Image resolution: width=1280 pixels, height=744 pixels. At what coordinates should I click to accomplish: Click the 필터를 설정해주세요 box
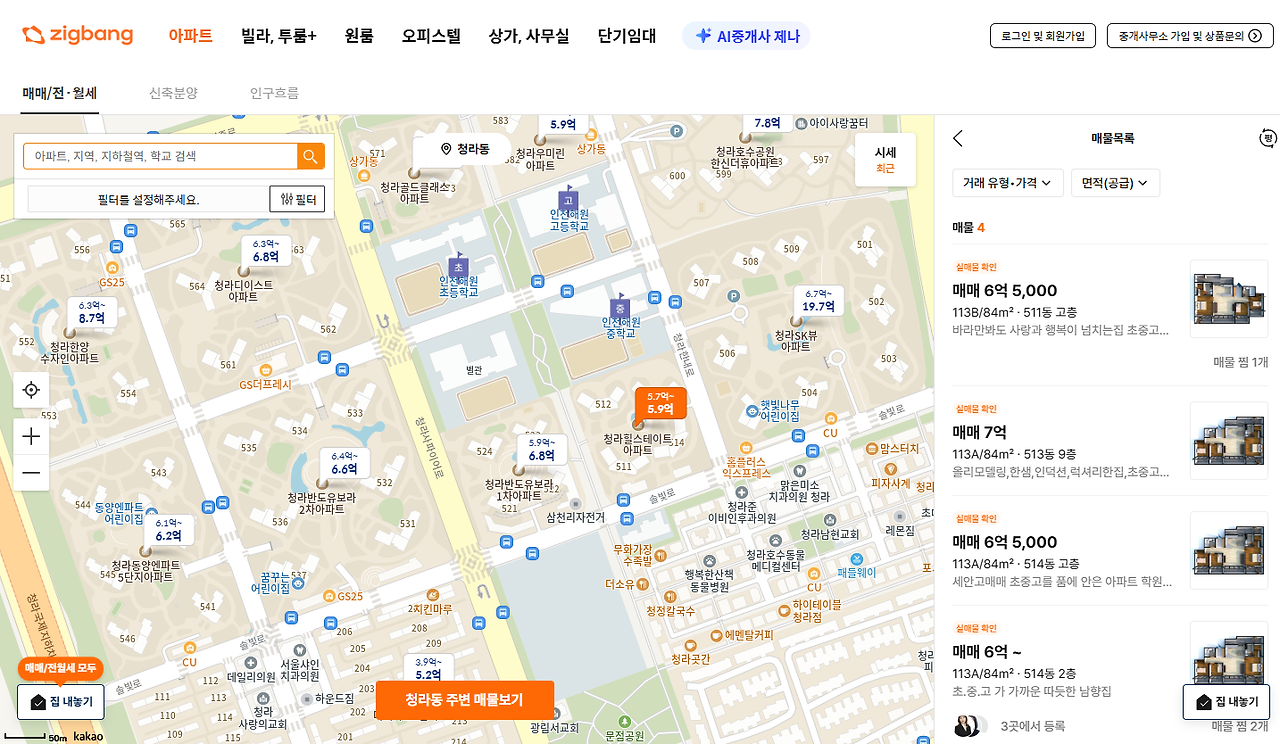coord(148,199)
